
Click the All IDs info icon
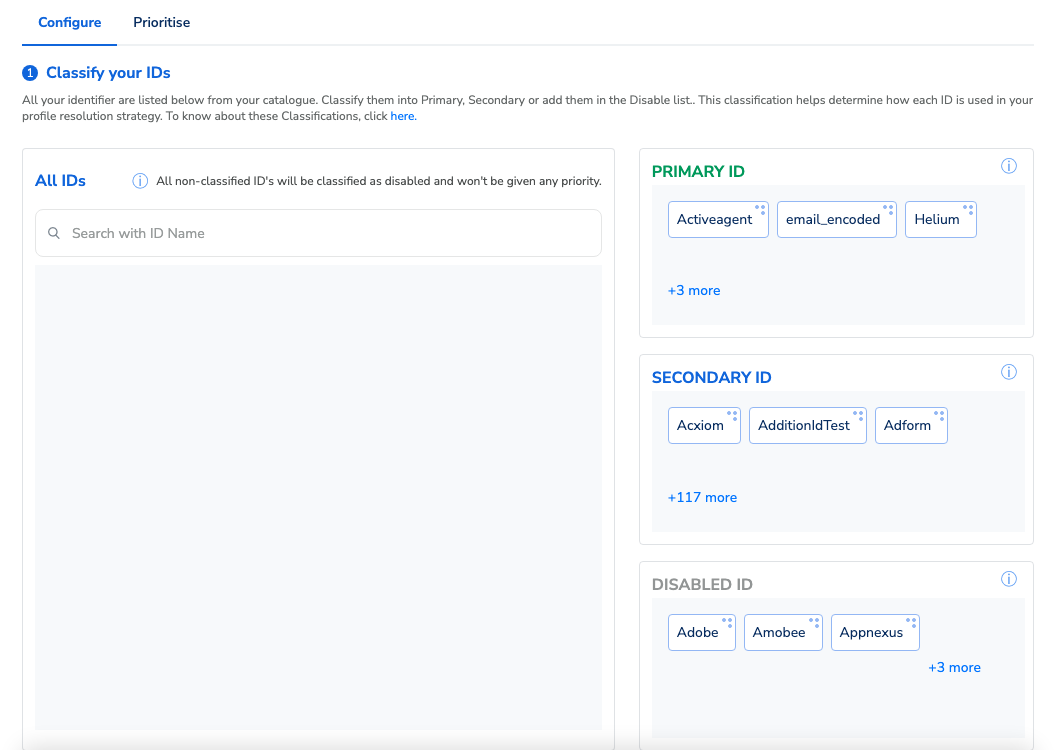coord(140,181)
